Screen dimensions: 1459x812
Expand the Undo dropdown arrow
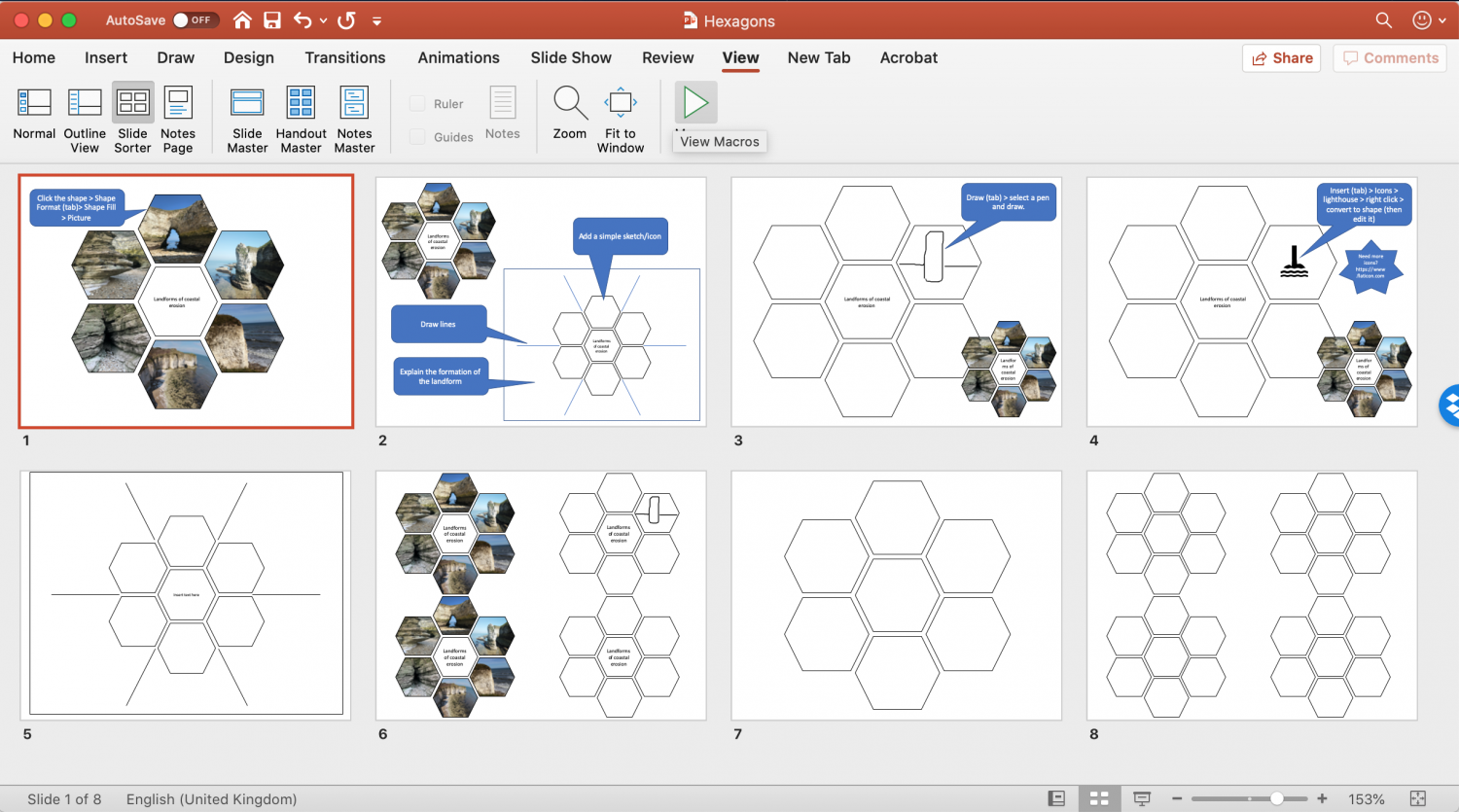[325, 19]
